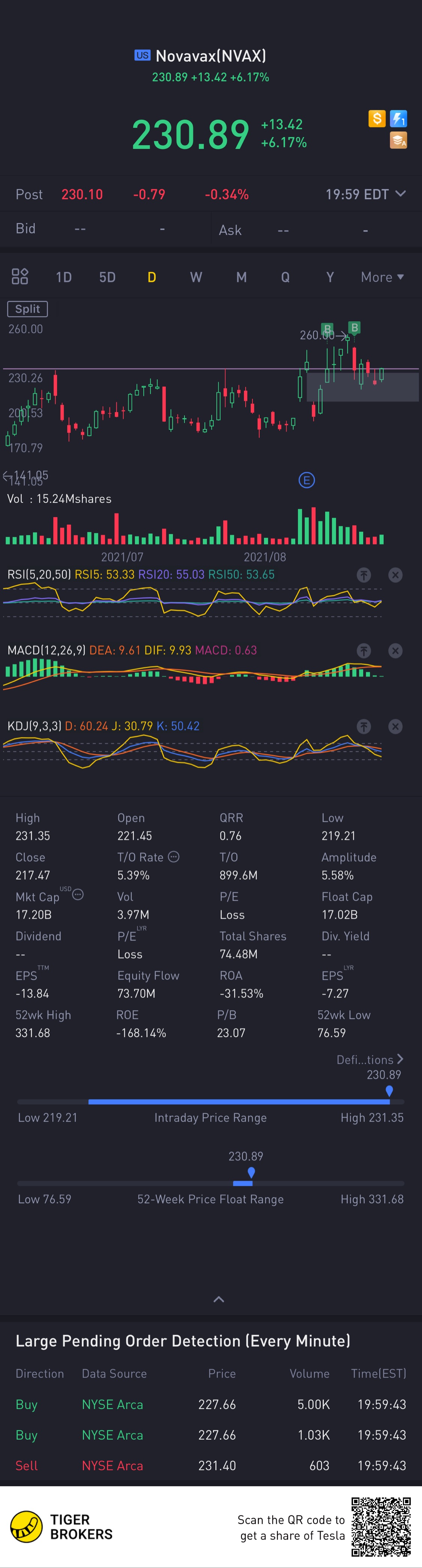422x1568 pixels.
Task: Tap info icon next to T/O Rate
Action: (x=174, y=856)
